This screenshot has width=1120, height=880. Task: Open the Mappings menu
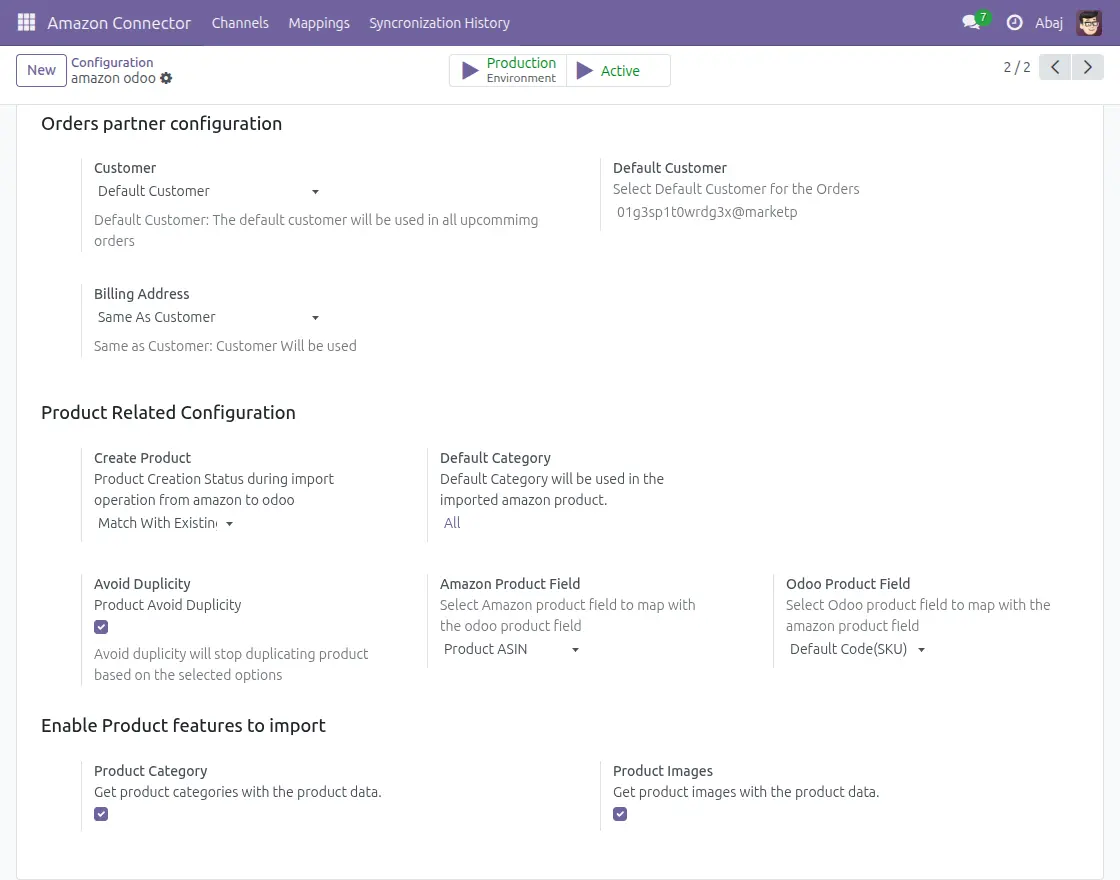click(318, 22)
